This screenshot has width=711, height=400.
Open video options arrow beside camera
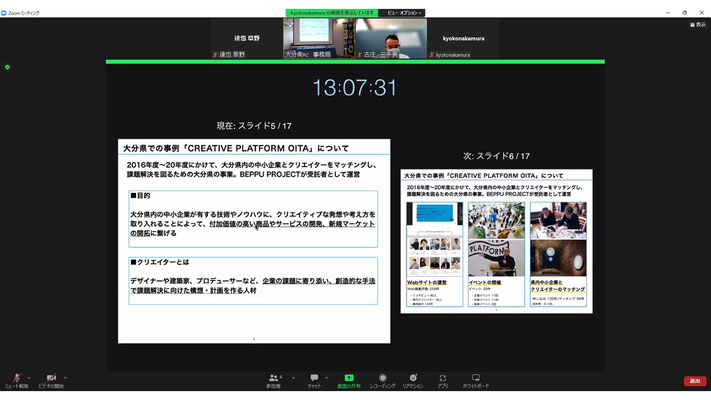click(65, 377)
